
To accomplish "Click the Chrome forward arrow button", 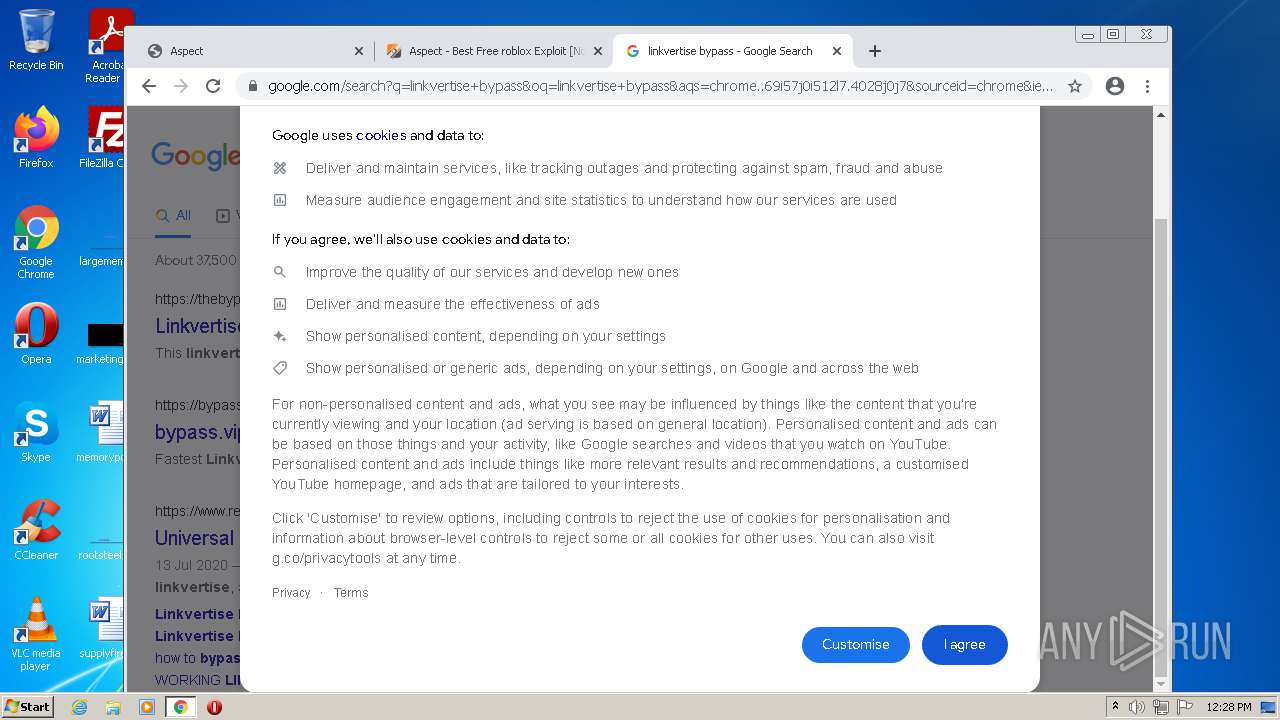I will coord(181,86).
